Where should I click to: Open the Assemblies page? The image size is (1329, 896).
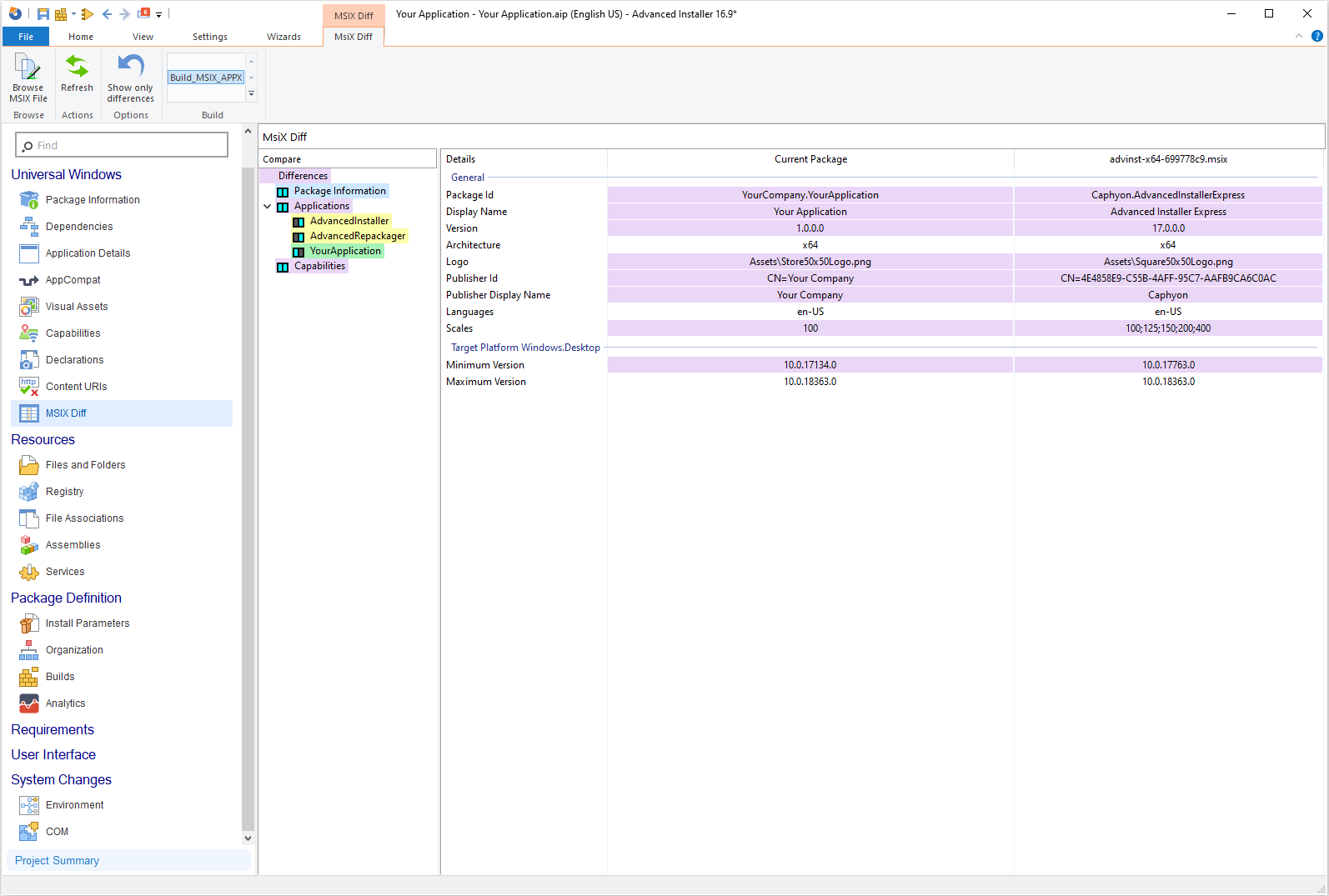[x=73, y=545]
